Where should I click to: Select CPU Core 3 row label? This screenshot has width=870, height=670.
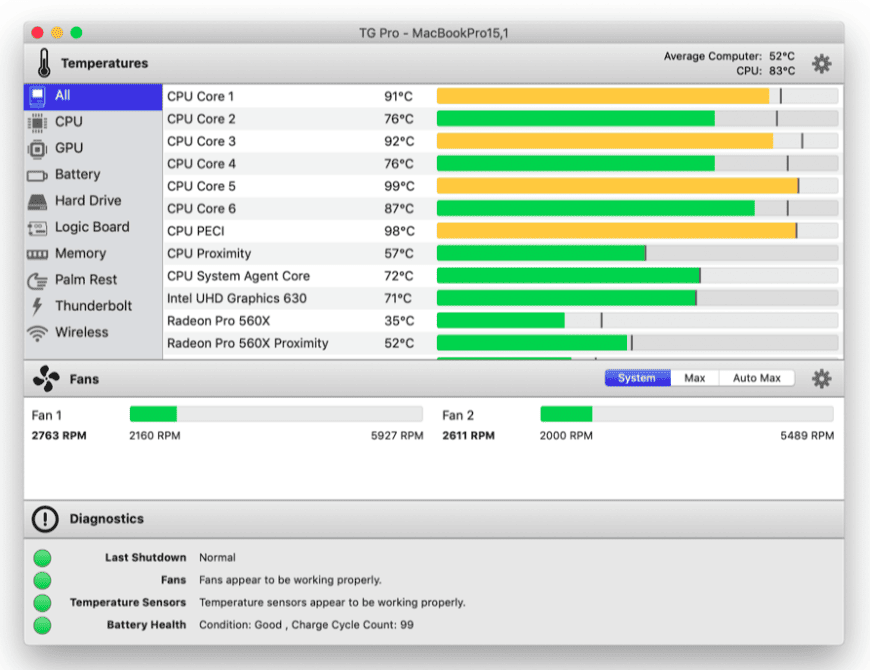pos(201,141)
